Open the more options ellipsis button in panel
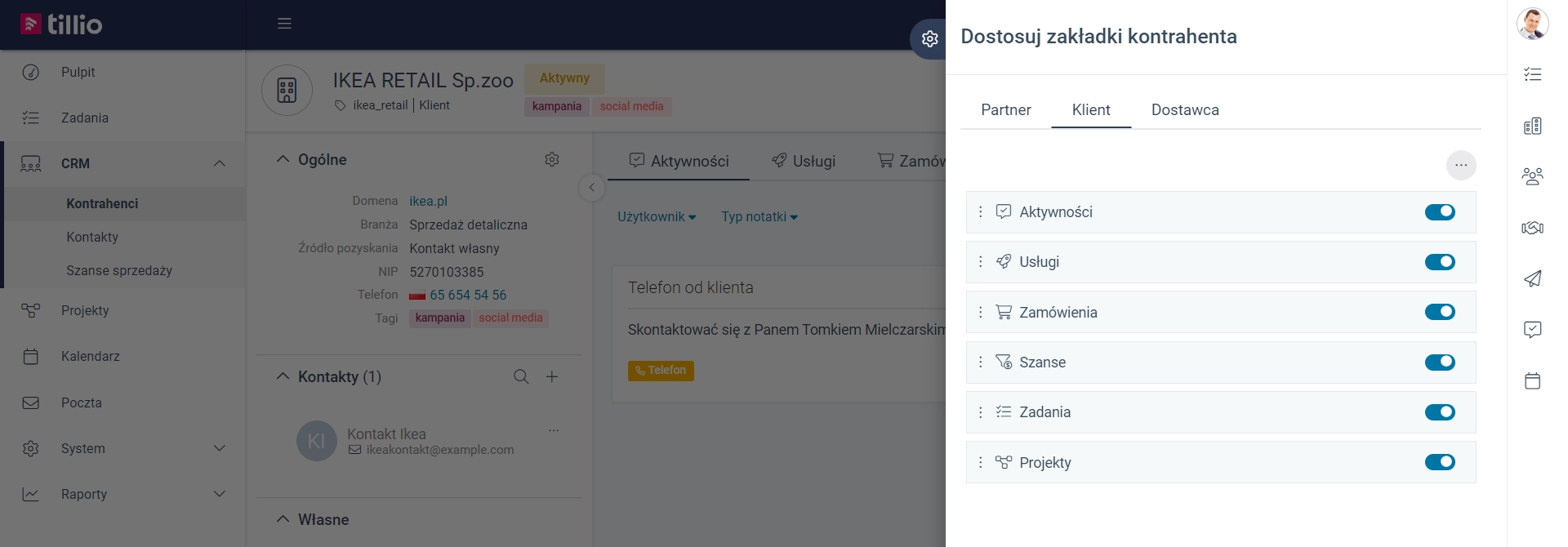The height and width of the screenshot is (547, 1568). tap(1461, 165)
